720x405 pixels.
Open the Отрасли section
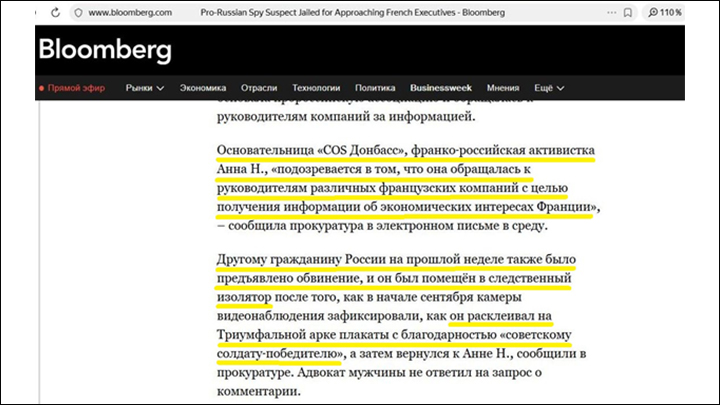pos(259,88)
